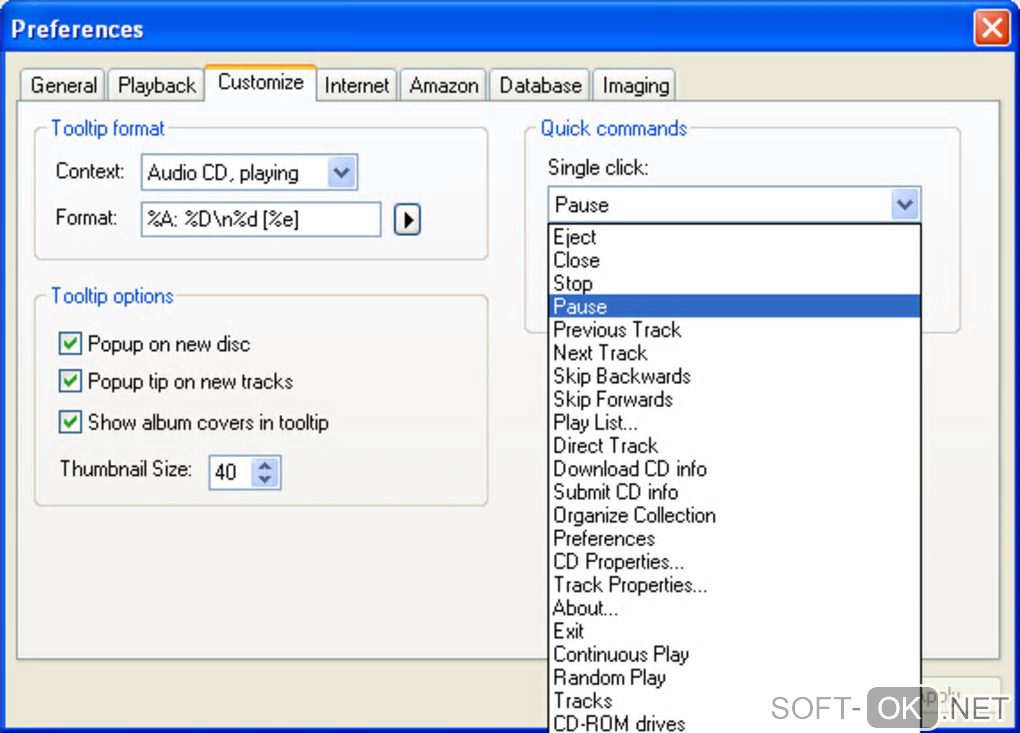Toggle Popup on new disc checkbox

click(x=70, y=344)
